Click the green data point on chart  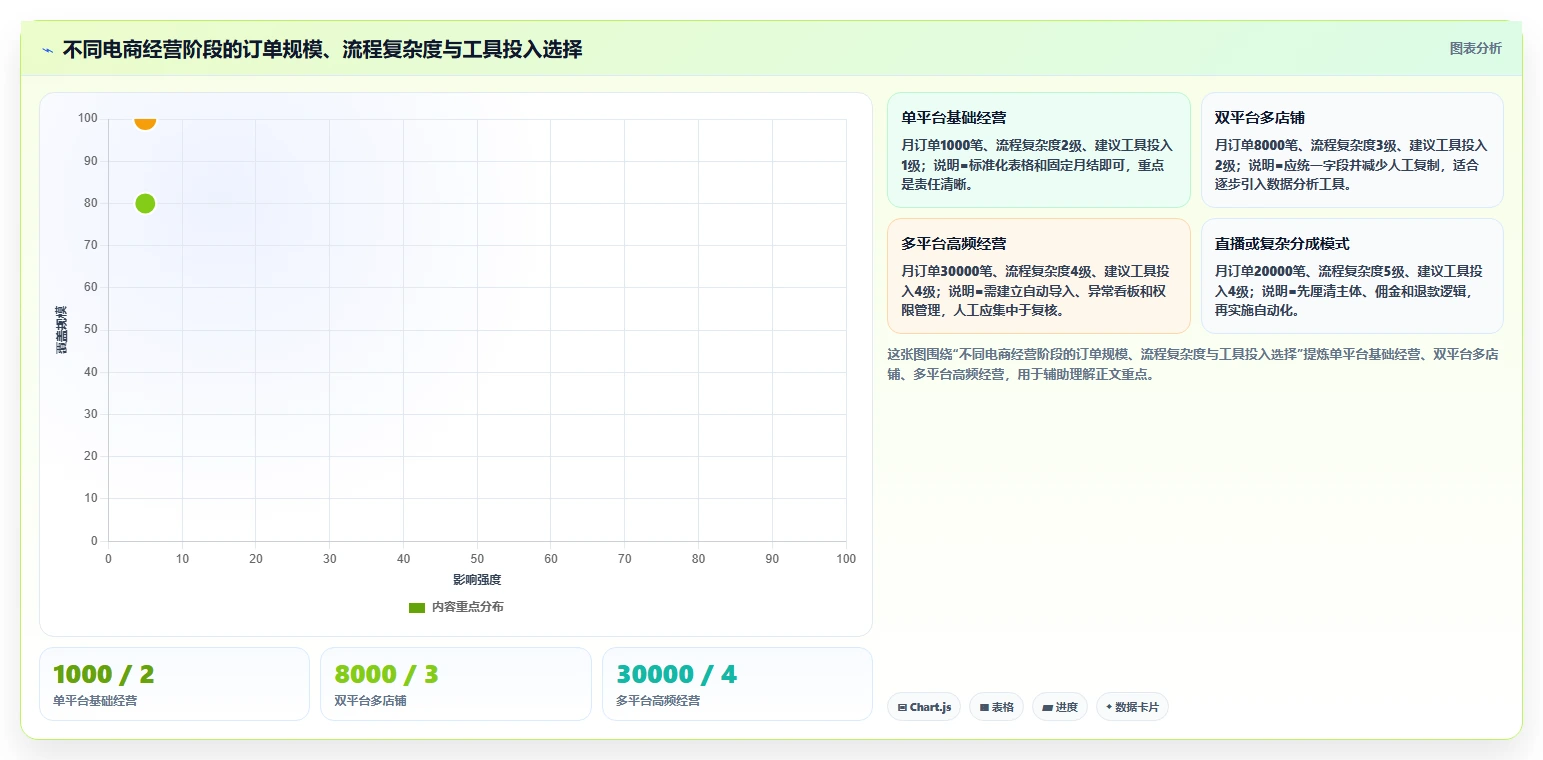coord(145,203)
